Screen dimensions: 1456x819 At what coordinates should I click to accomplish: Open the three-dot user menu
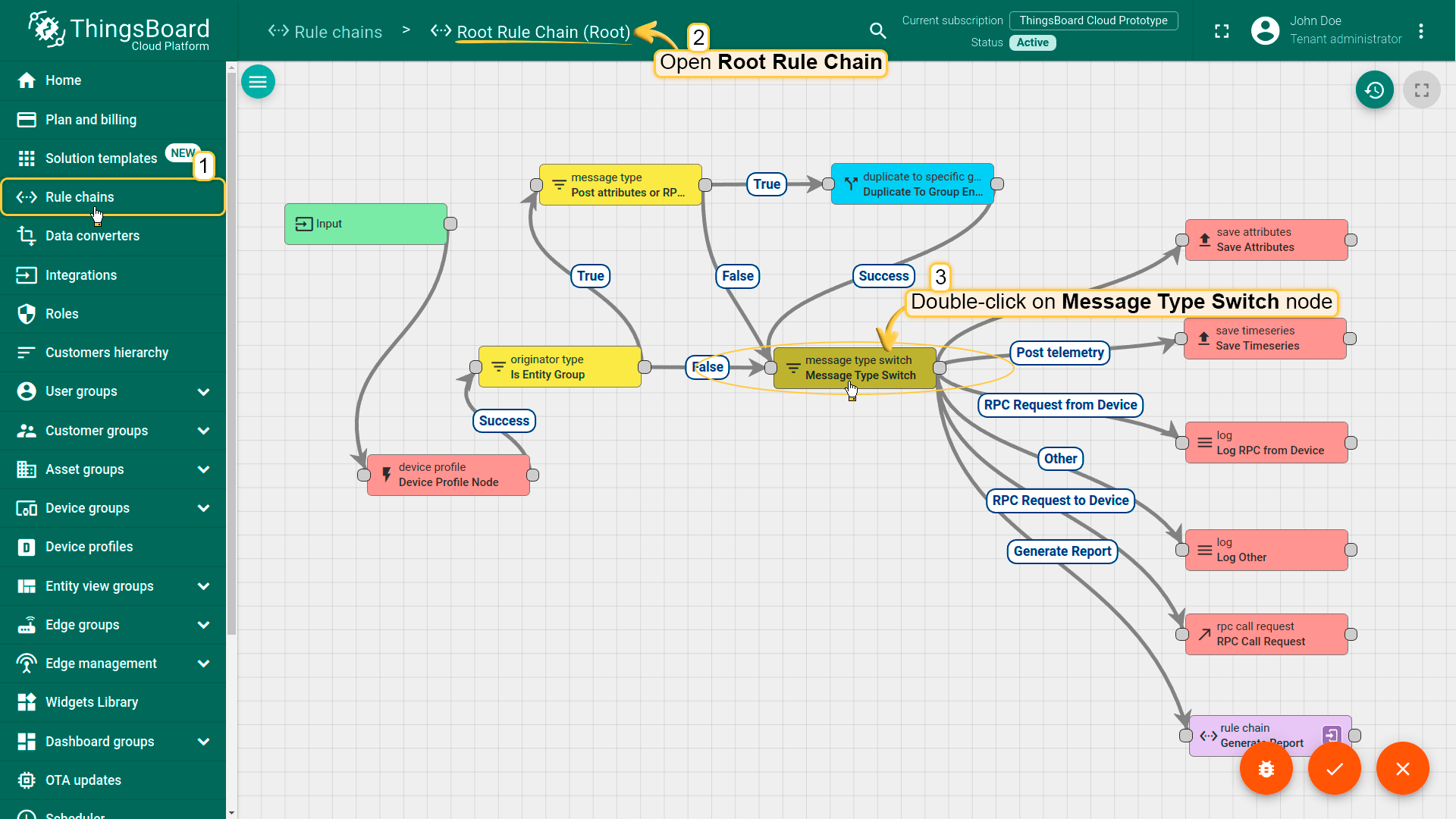point(1420,31)
